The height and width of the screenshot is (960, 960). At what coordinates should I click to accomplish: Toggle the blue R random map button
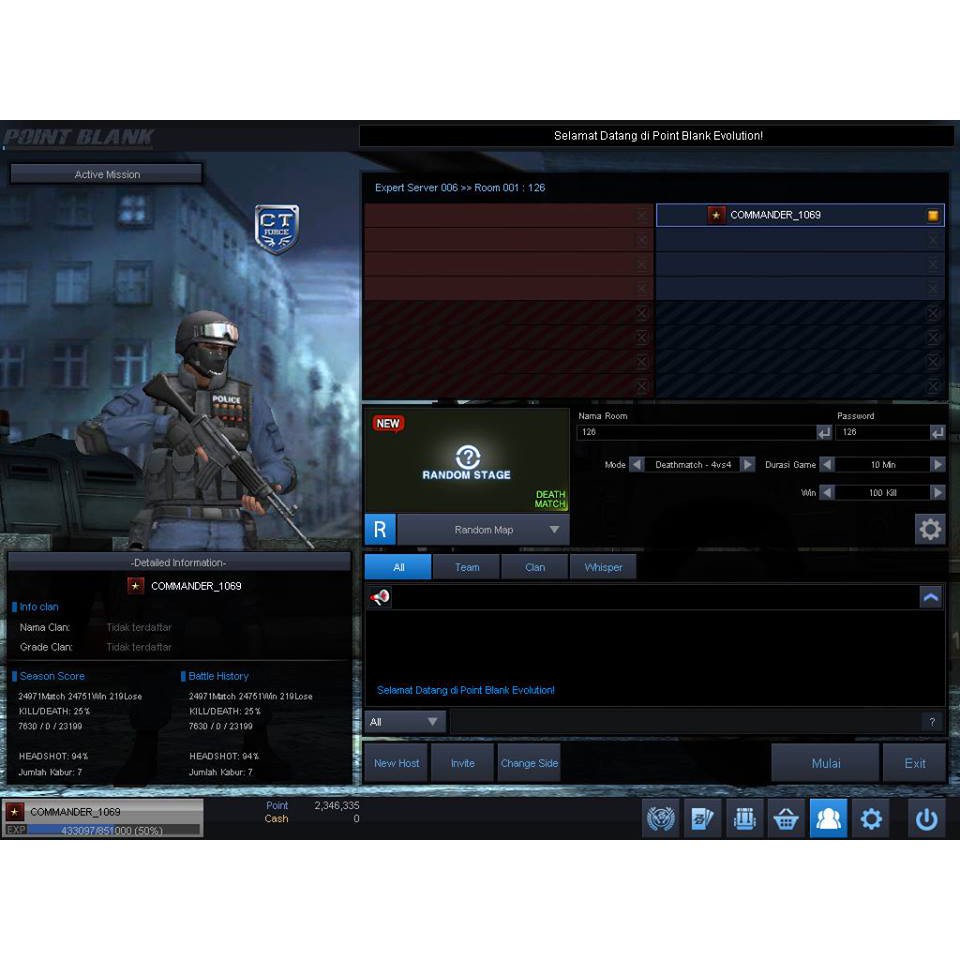coord(380,530)
